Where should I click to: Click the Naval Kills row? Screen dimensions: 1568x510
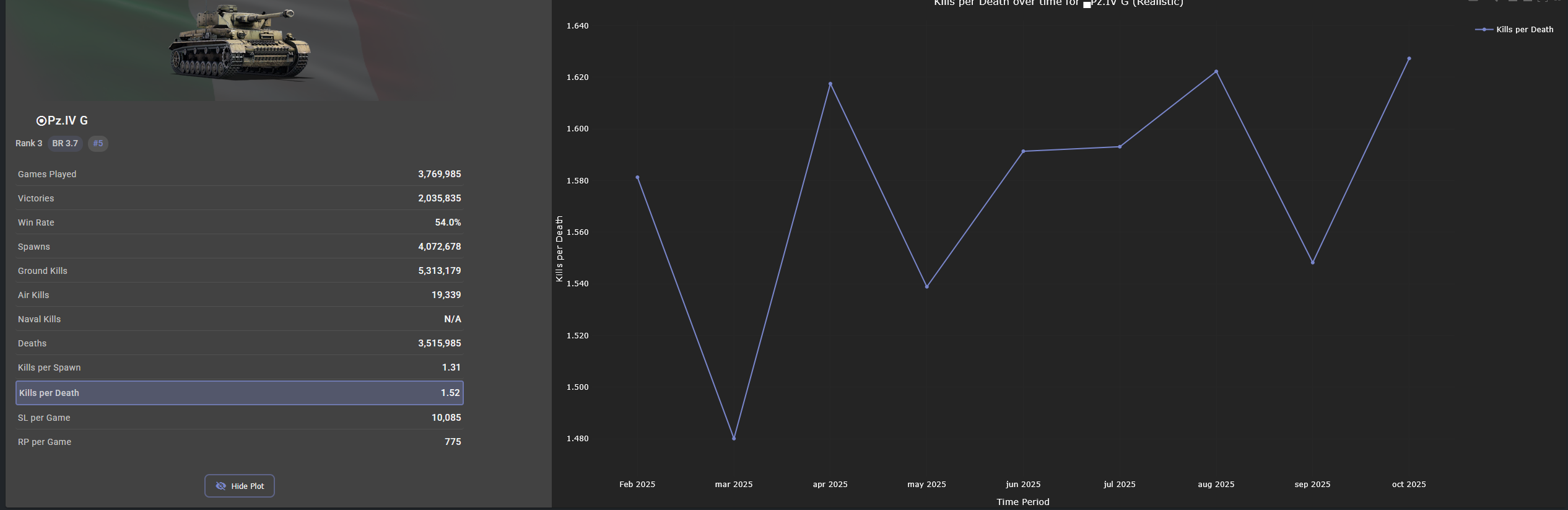point(239,319)
